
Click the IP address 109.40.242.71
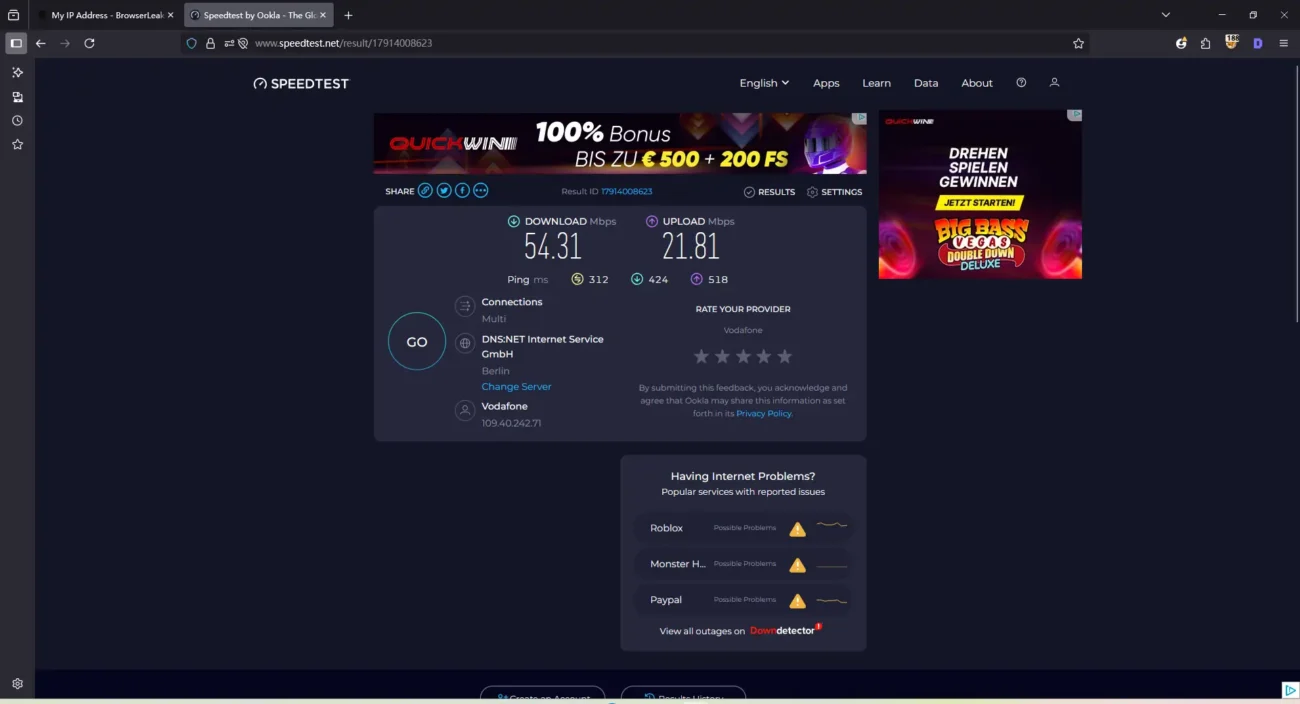(511, 423)
